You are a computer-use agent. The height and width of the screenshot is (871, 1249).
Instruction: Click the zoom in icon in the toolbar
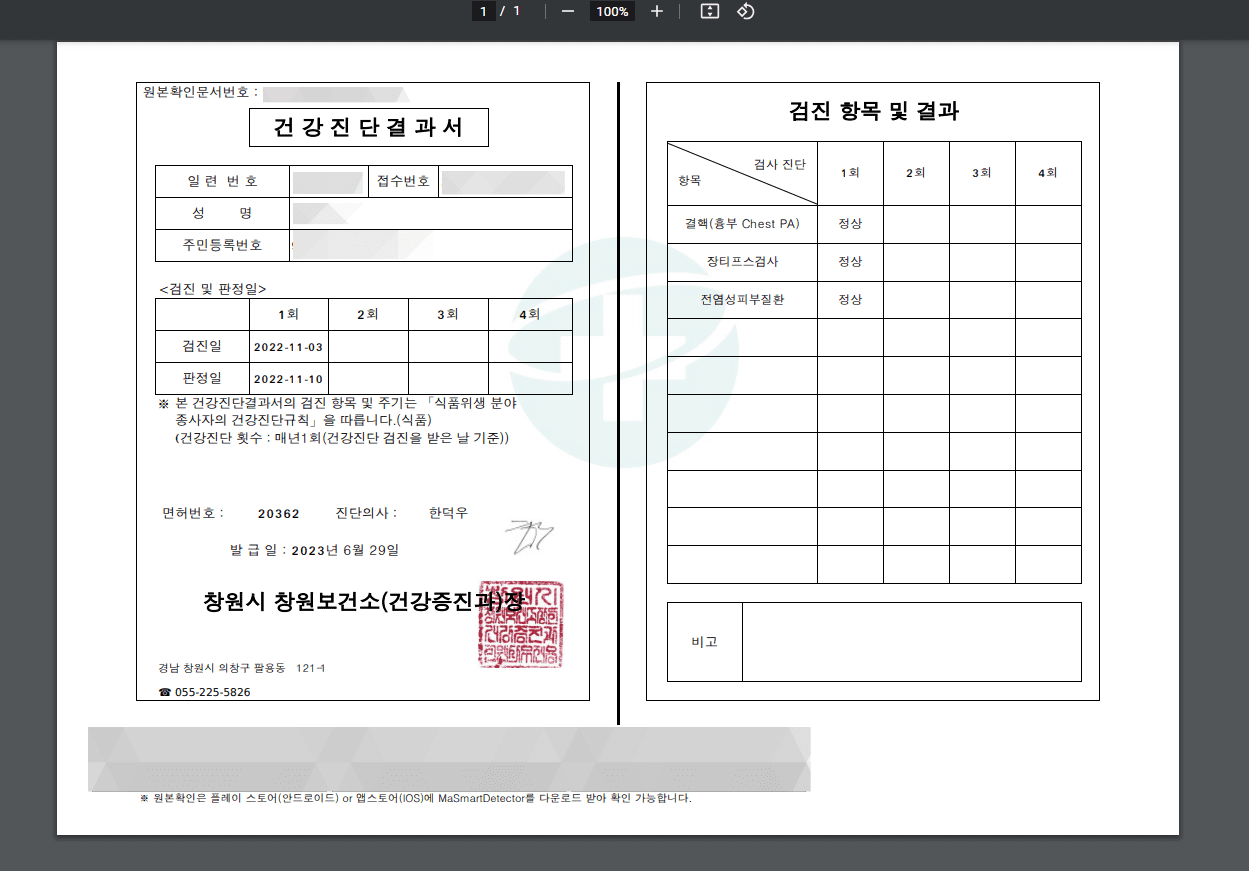tap(655, 11)
